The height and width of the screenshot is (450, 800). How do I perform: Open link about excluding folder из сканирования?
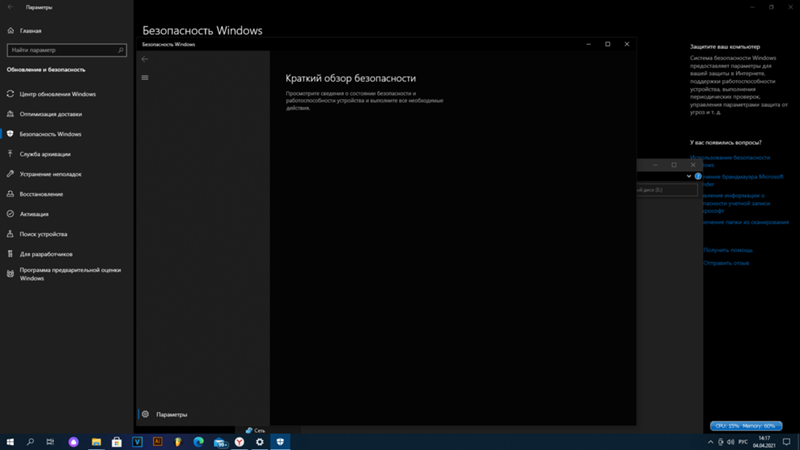746,222
